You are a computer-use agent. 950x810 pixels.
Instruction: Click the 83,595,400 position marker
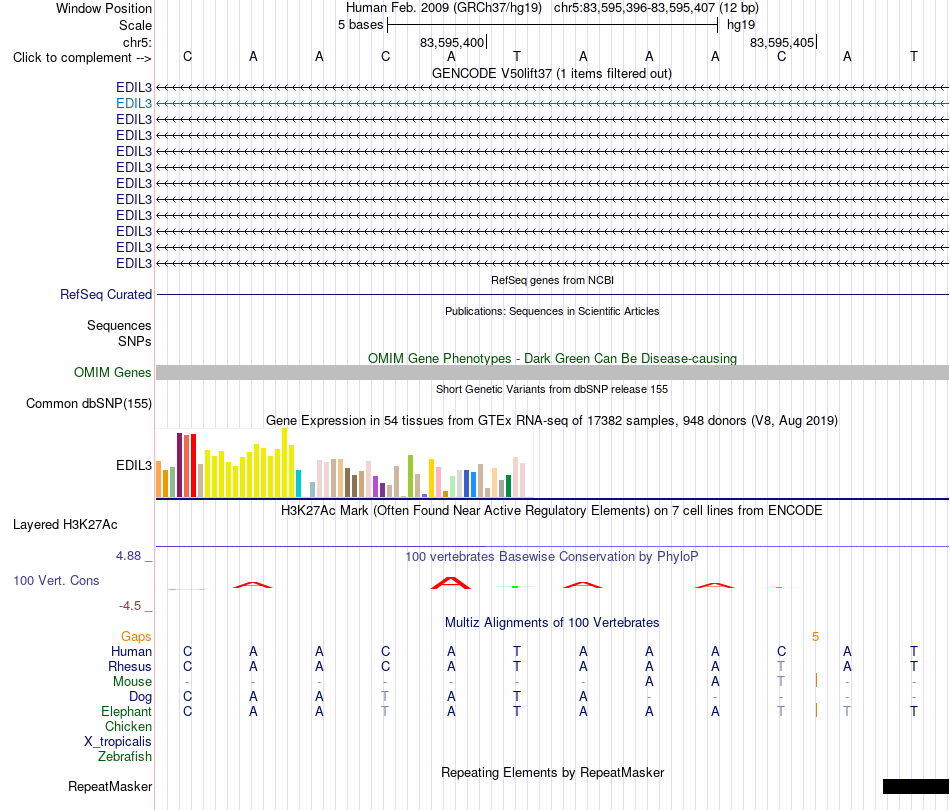coord(453,42)
